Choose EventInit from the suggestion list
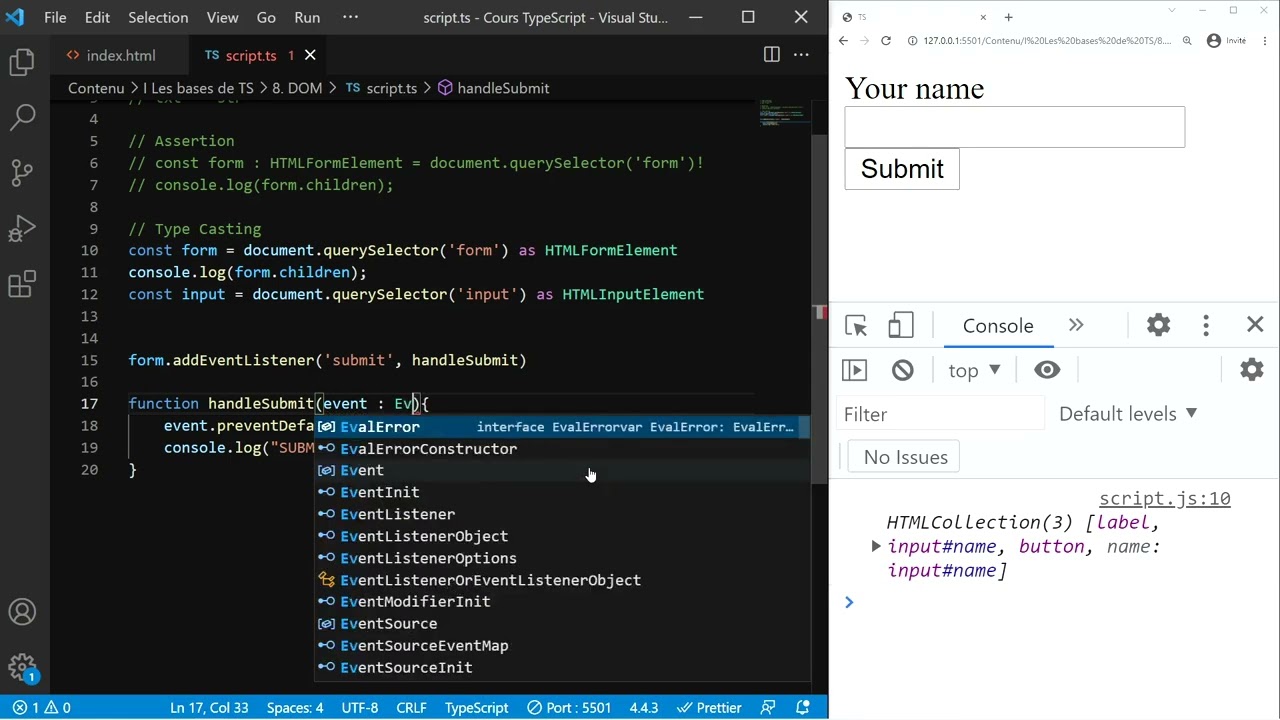The width and height of the screenshot is (1280, 720). [x=562, y=492]
